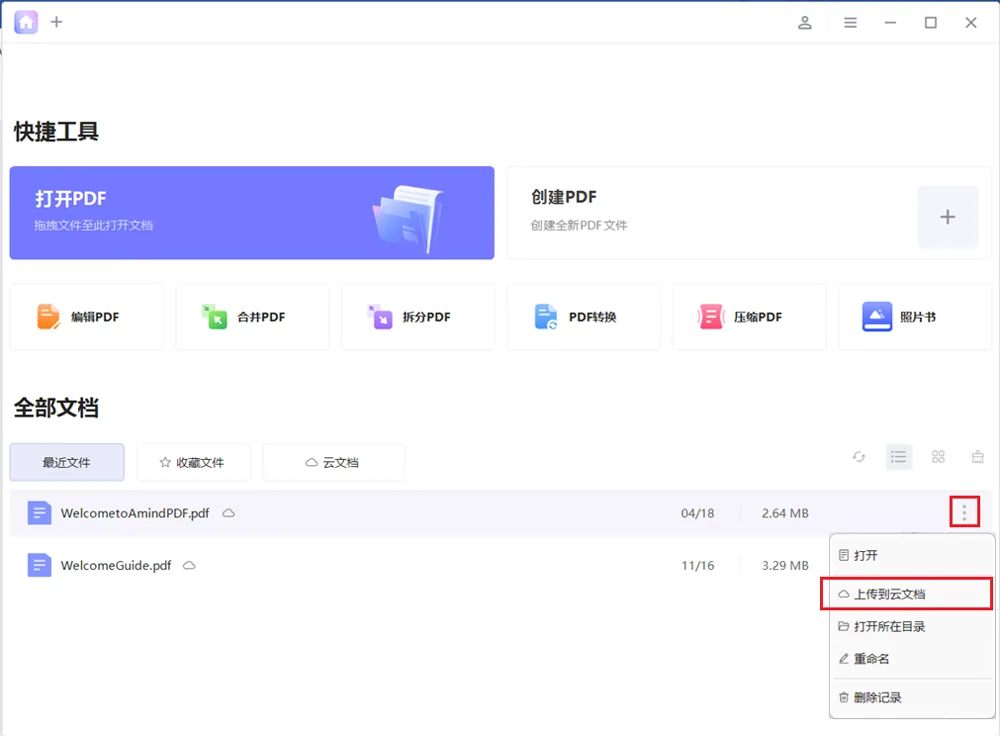Click the 3.29 MB size cell
The image size is (1000, 736).
(x=785, y=565)
